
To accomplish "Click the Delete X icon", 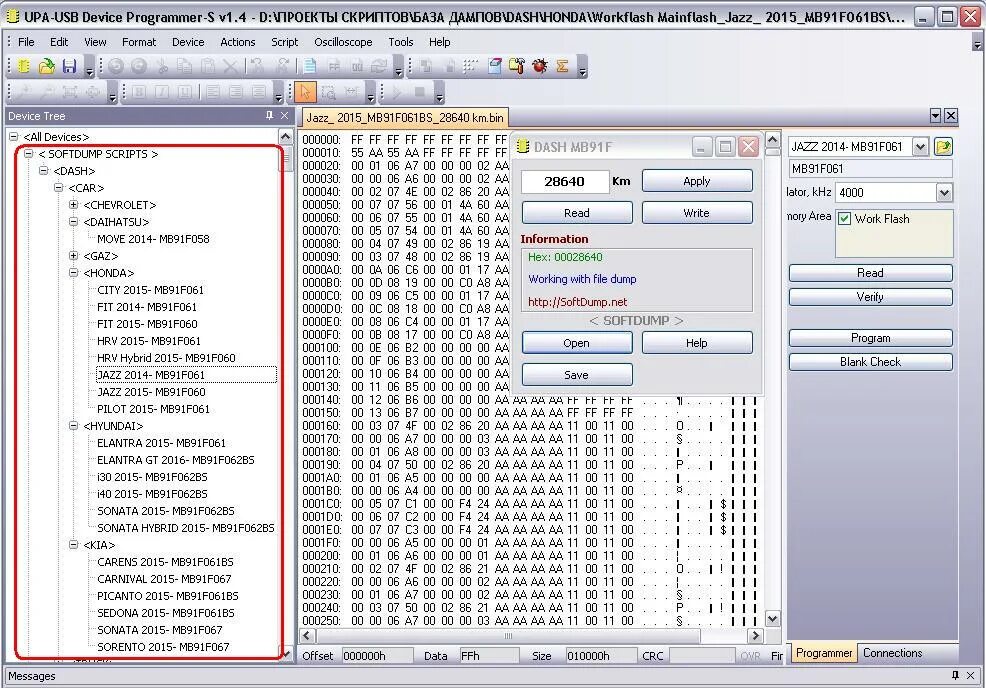I will (231, 66).
